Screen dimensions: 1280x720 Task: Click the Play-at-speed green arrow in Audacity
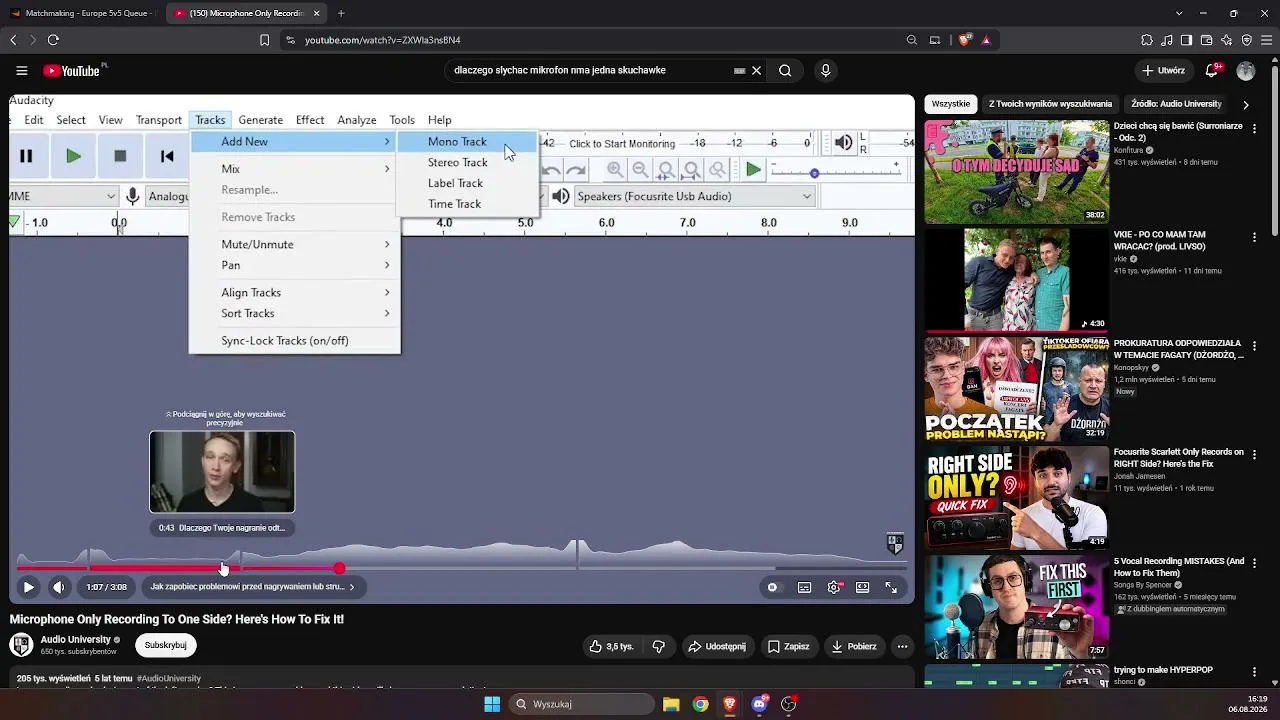point(753,170)
